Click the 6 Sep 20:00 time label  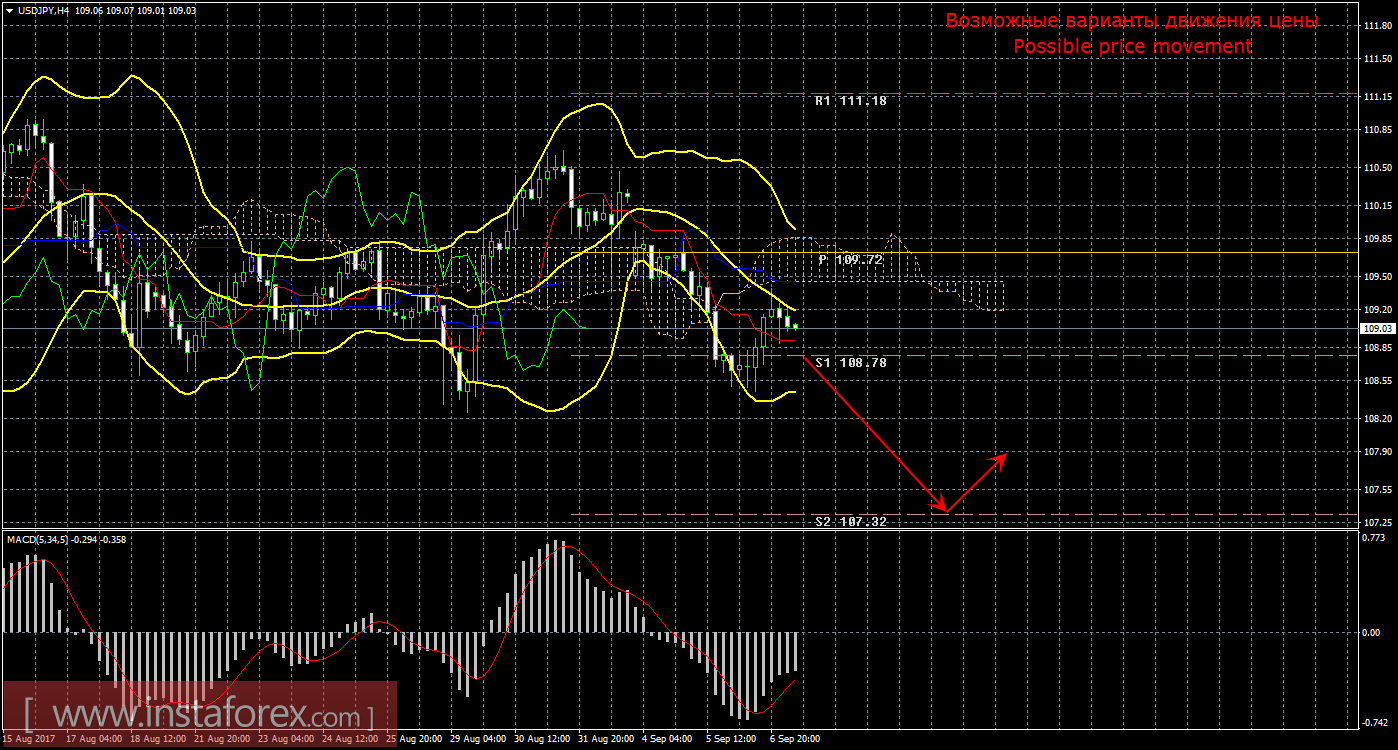pos(795,739)
